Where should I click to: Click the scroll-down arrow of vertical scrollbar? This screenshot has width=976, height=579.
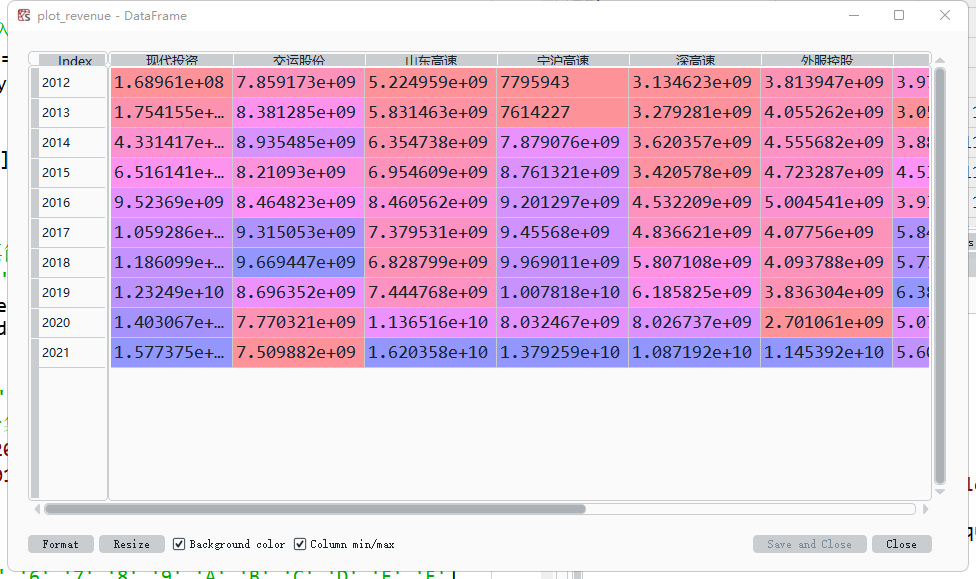coord(940,492)
